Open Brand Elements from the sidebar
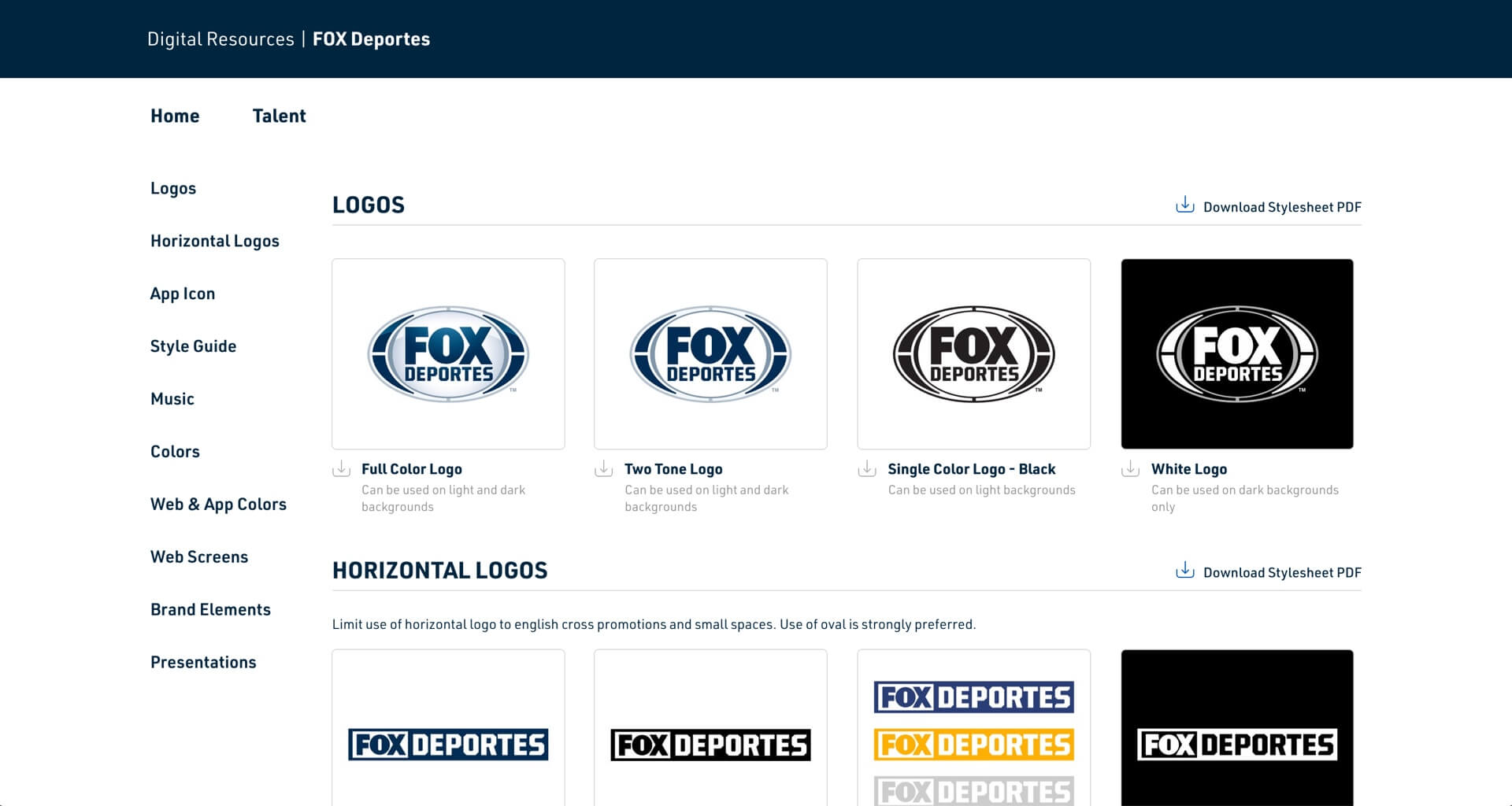1512x806 pixels. [x=210, y=610]
